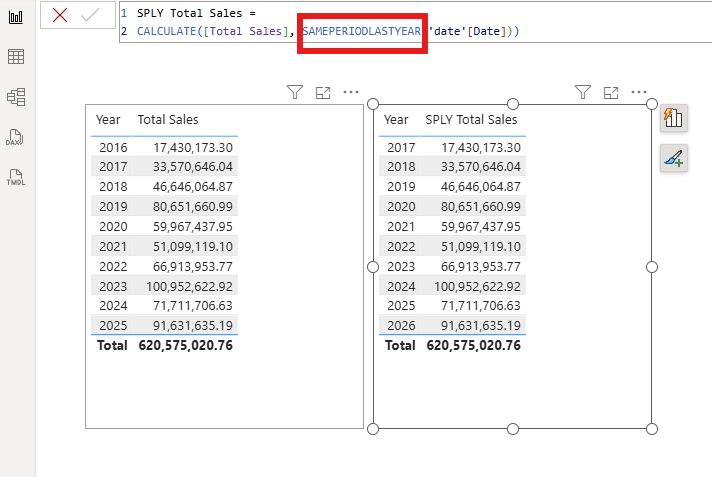Select 2022 row value 66,913,953.77 in Total Sales
The image size is (712, 477).
(x=193, y=267)
